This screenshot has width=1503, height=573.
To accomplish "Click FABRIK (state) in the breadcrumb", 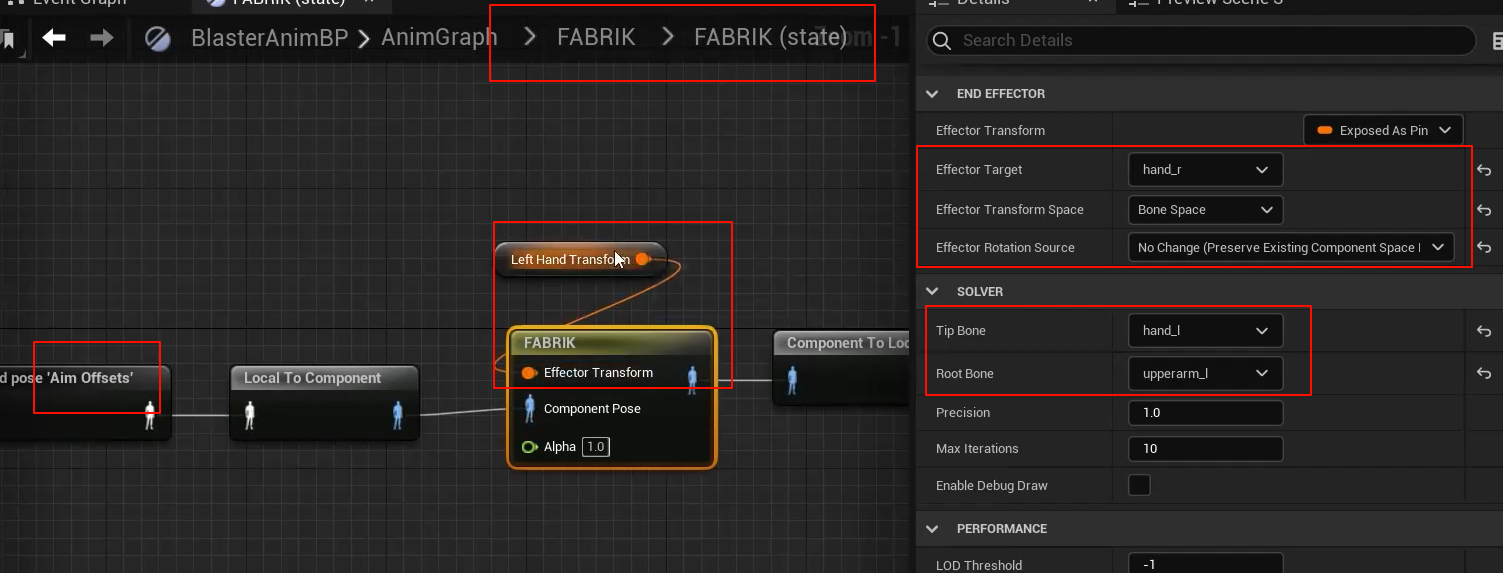I will click(770, 38).
